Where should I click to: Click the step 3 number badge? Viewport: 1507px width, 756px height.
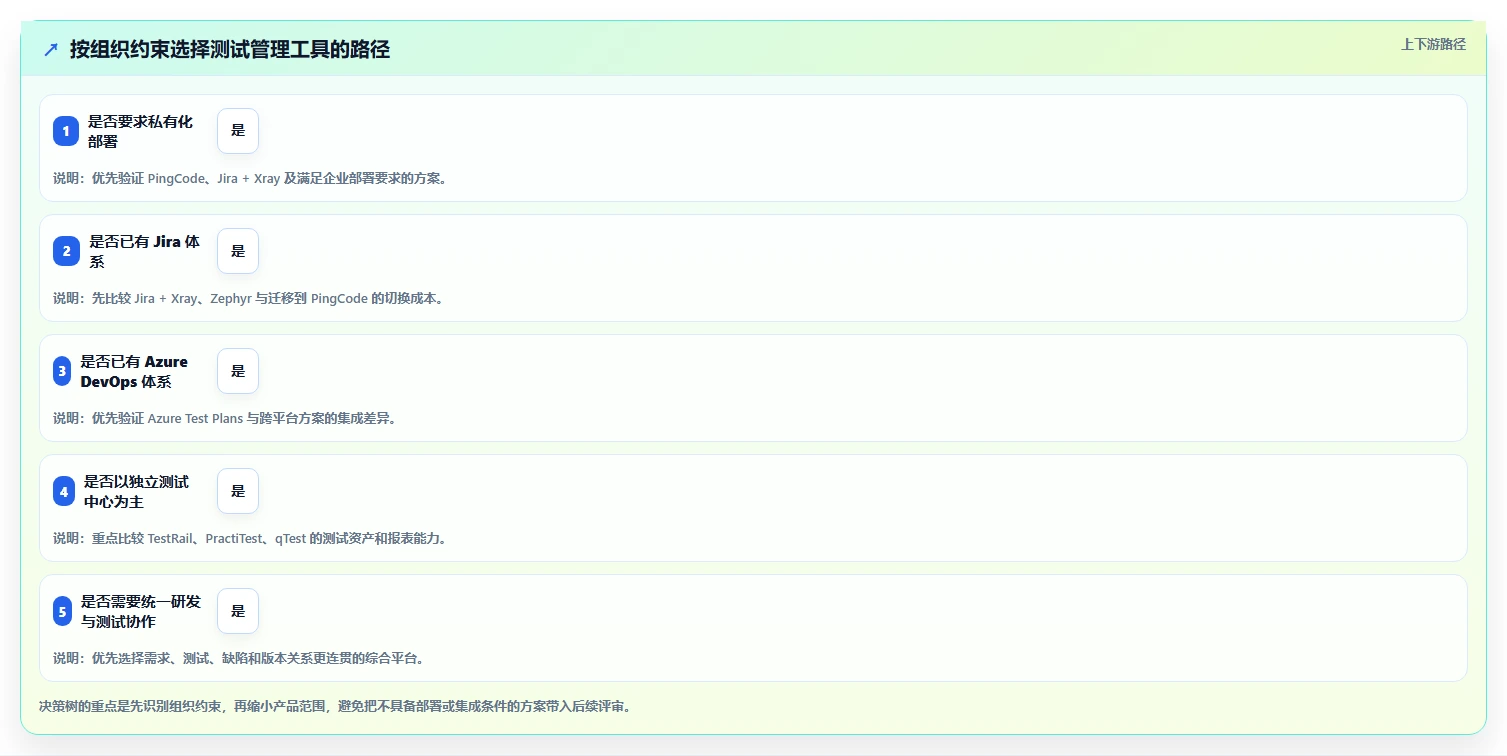click(62, 371)
